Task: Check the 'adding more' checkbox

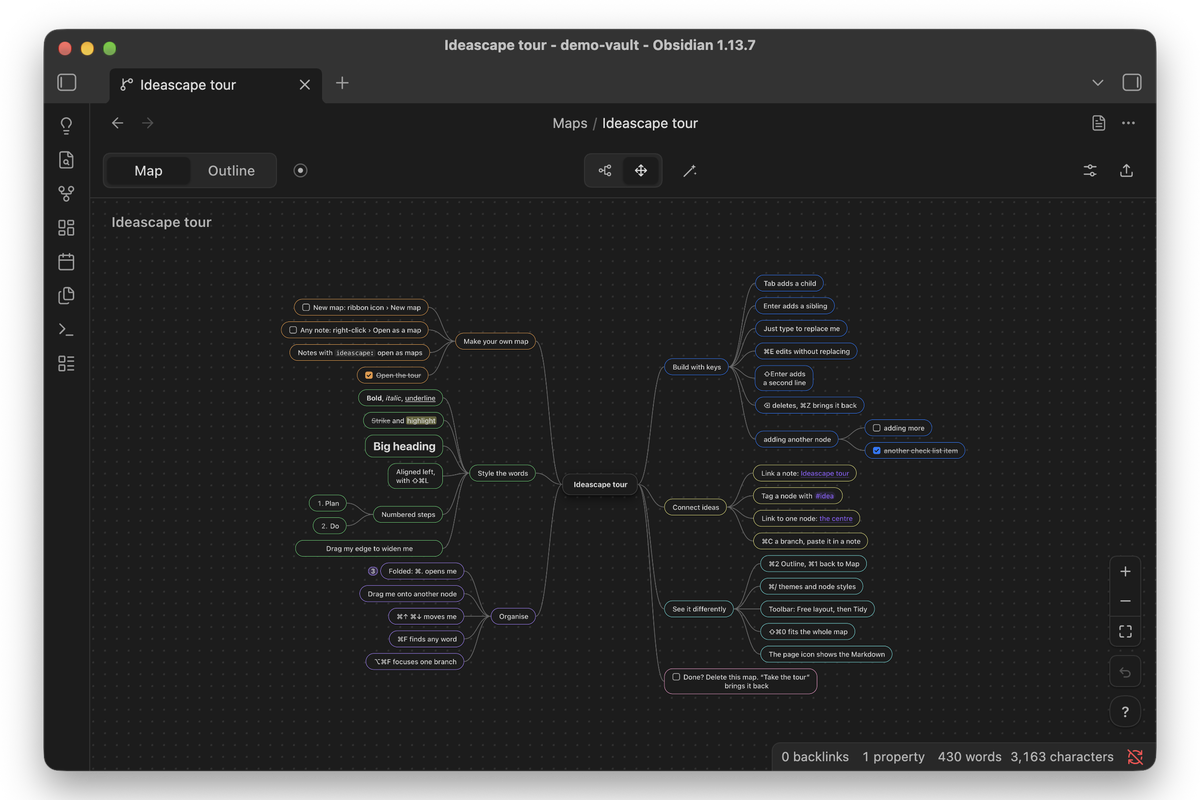Action: [x=877, y=428]
